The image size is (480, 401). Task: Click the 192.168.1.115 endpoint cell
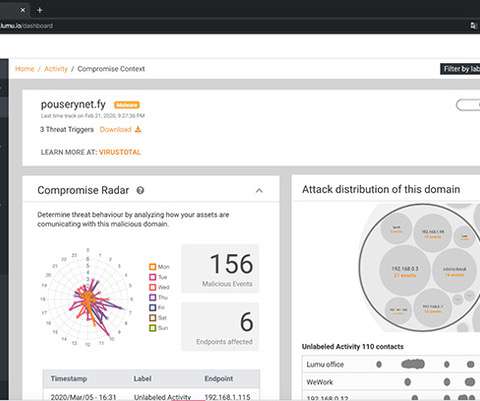227,397
